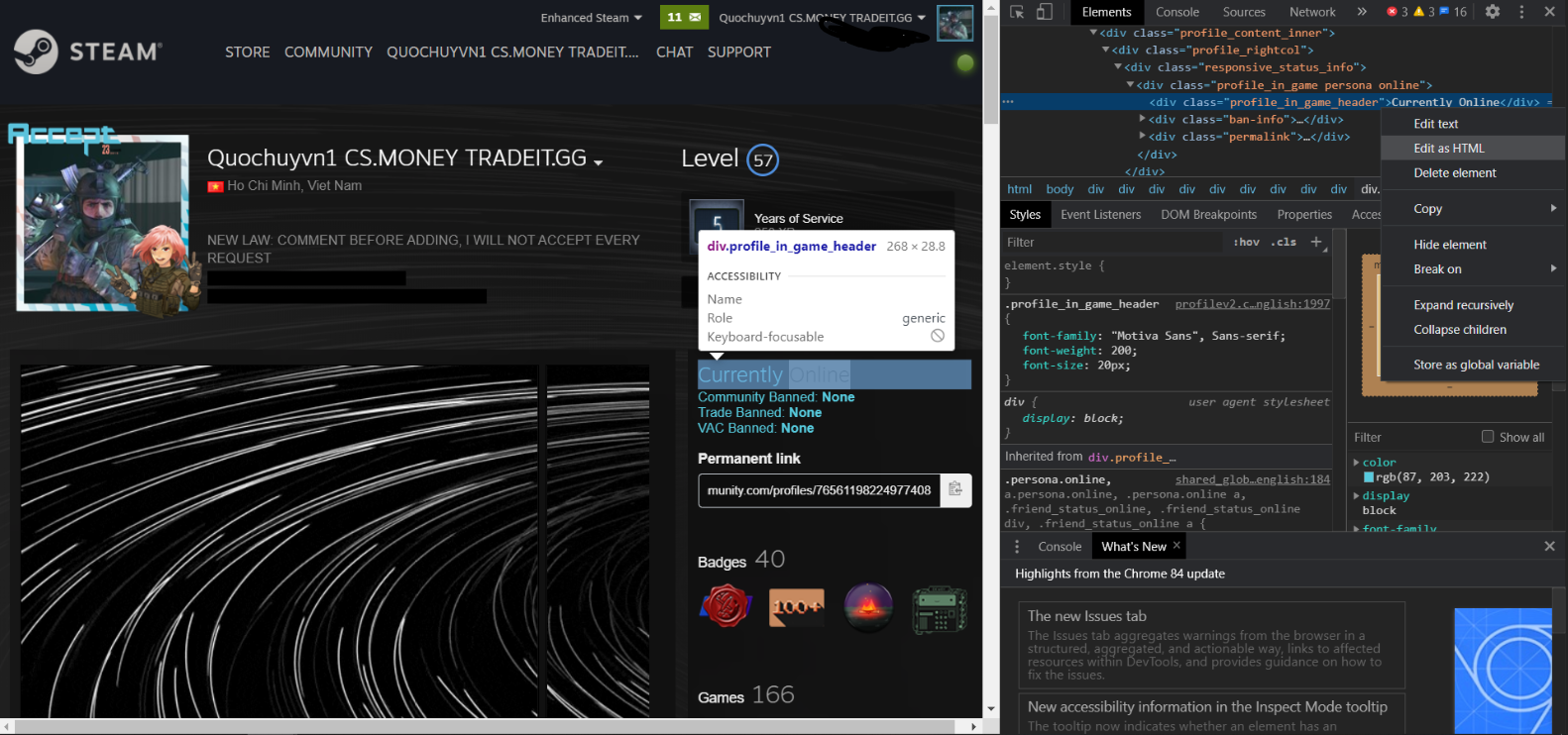Screen dimensions: 1568x735
Task: Activate the DevTools inspect element picker
Action: tap(1017, 12)
